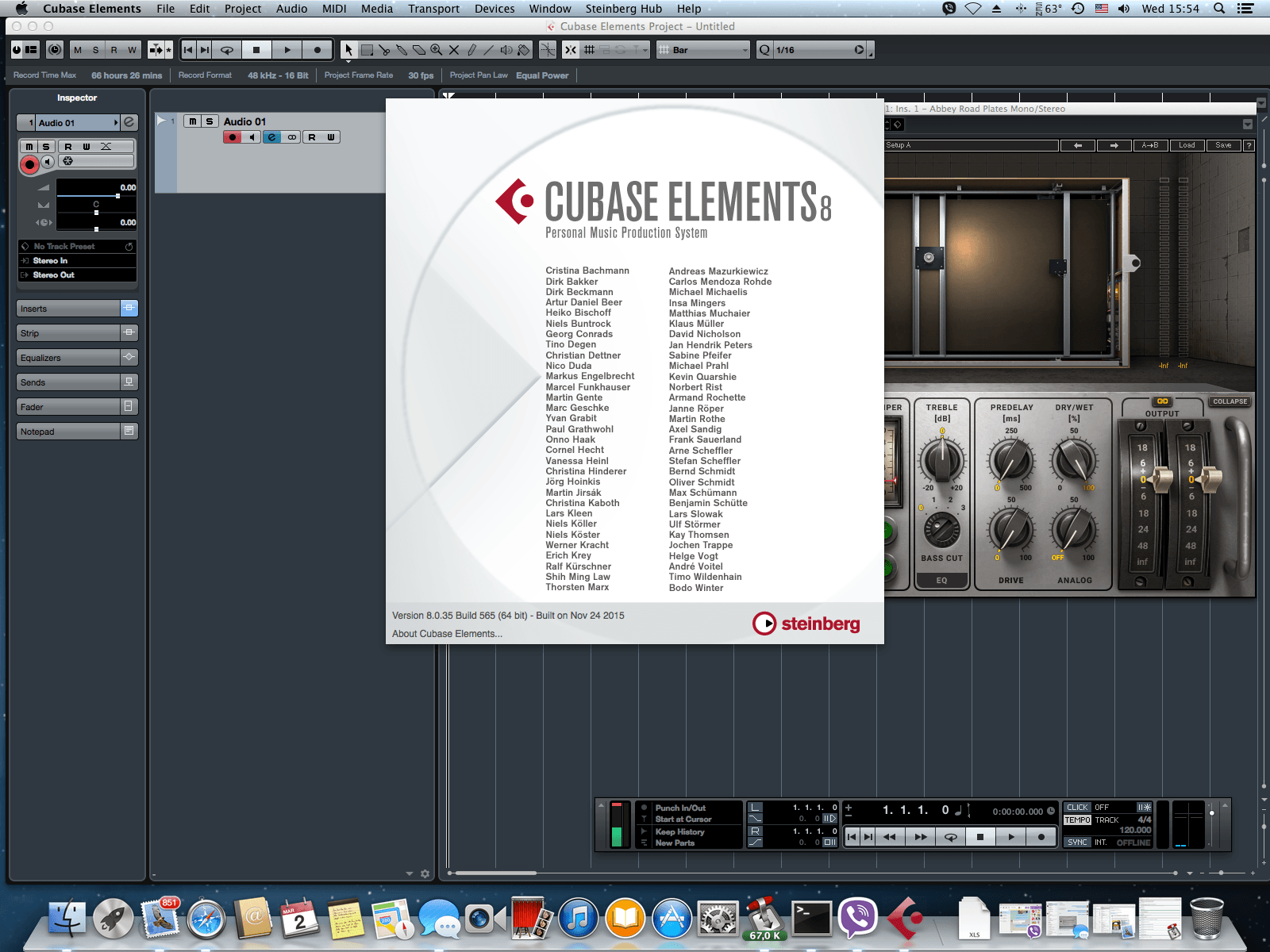Select the Split scissors tool

pos(384,50)
